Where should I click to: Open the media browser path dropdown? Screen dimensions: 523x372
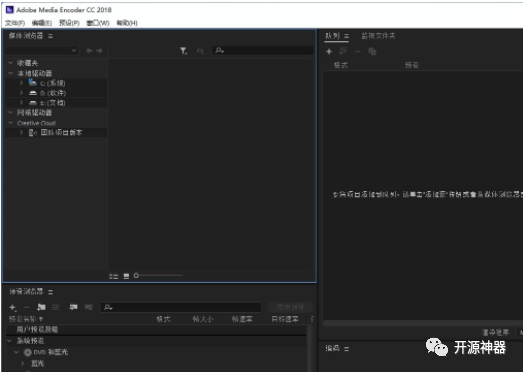41,50
